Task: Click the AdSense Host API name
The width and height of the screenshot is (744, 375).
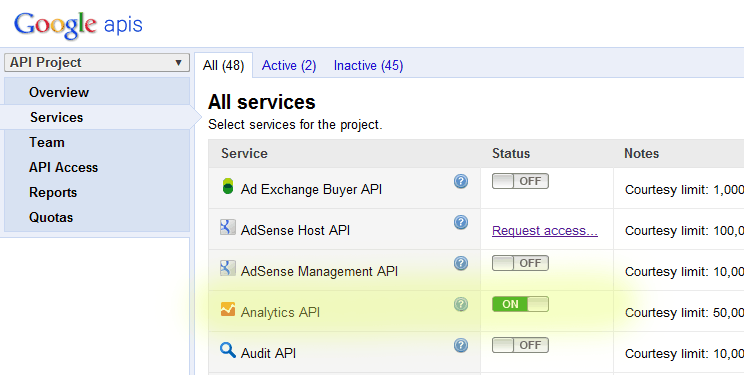Action: point(295,230)
